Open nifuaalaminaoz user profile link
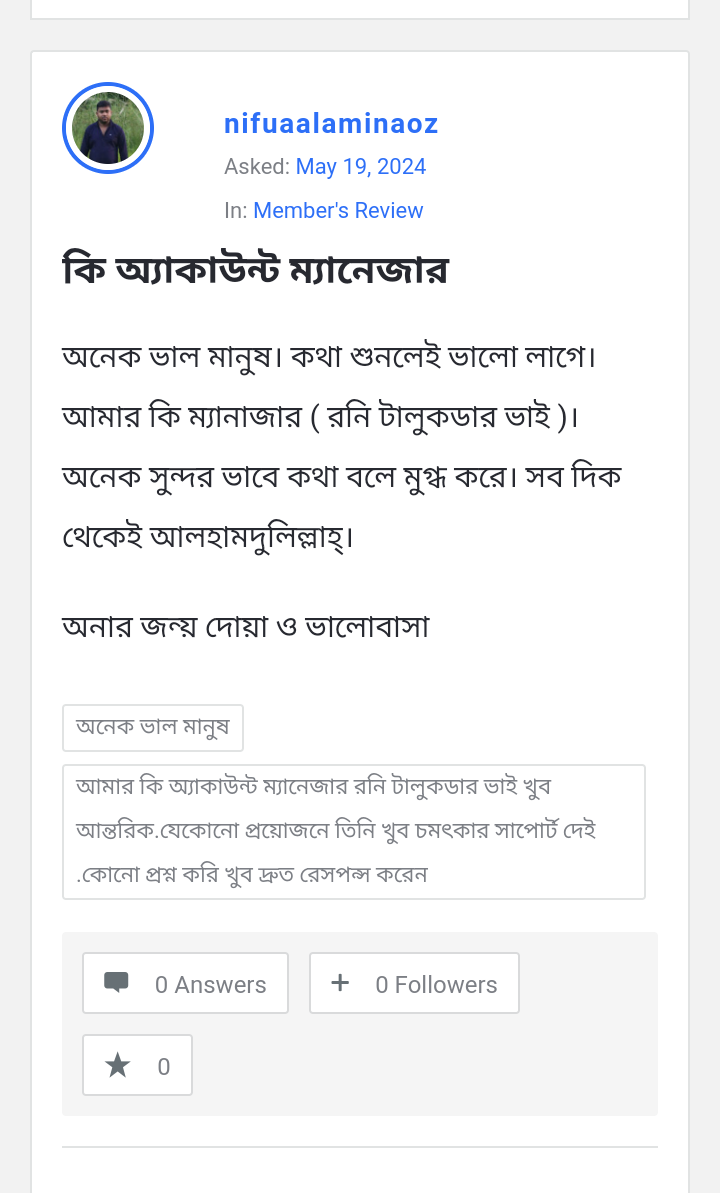Image resolution: width=720 pixels, height=1193 pixels. (x=331, y=124)
